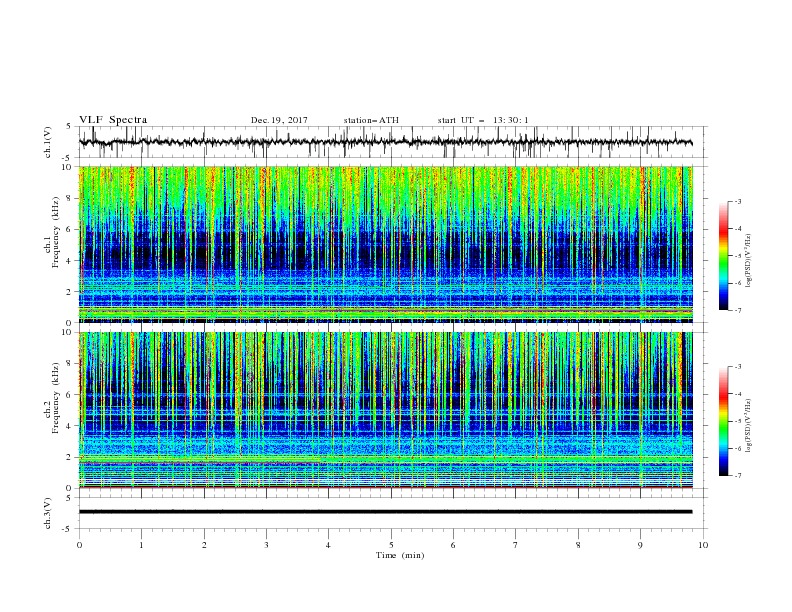The width and height of the screenshot is (792, 612).
Task: Click time axis tick label '3'
Action: pyautogui.click(x=267, y=545)
